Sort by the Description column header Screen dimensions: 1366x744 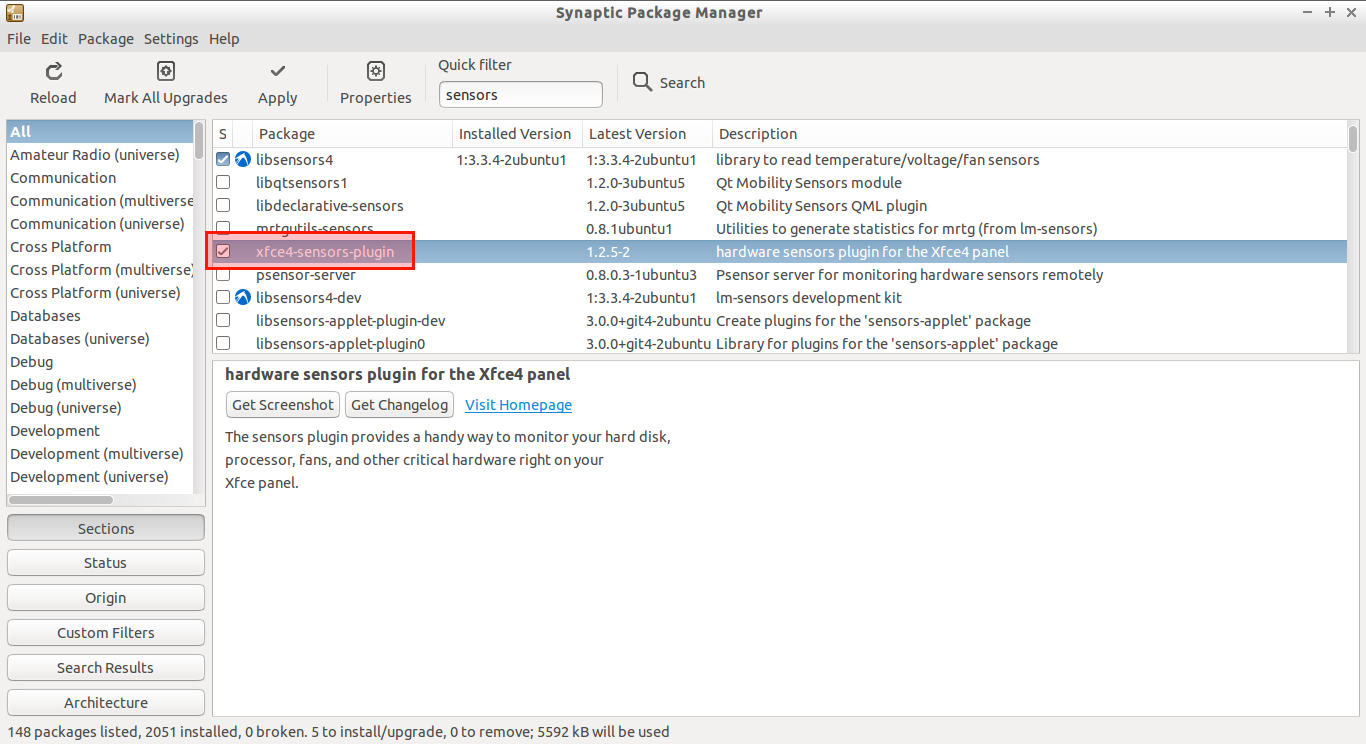click(1030, 134)
